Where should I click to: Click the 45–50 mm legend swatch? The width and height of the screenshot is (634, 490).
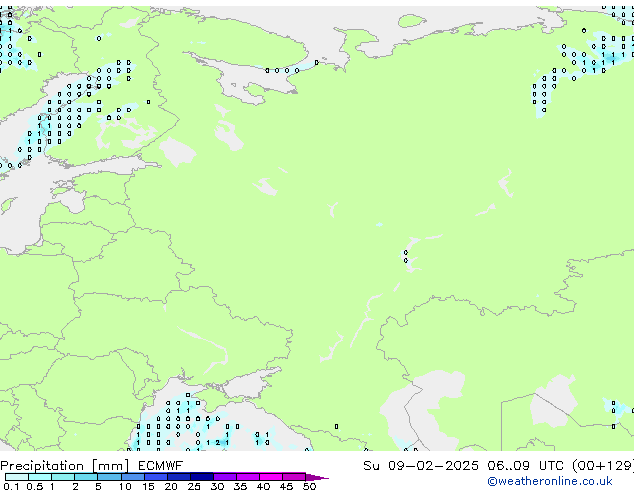[x=294, y=477]
